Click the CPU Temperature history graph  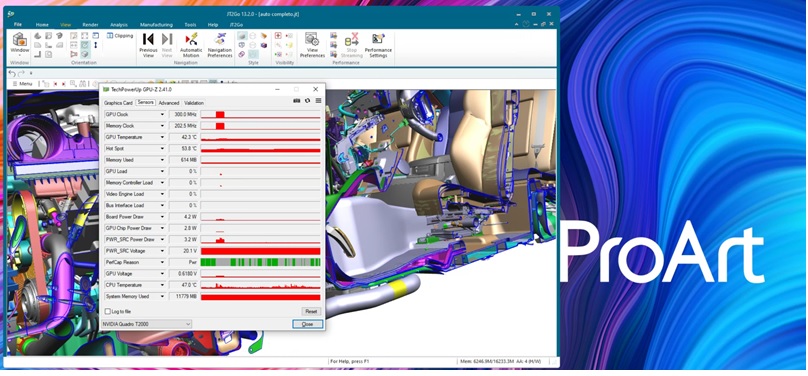(260, 285)
